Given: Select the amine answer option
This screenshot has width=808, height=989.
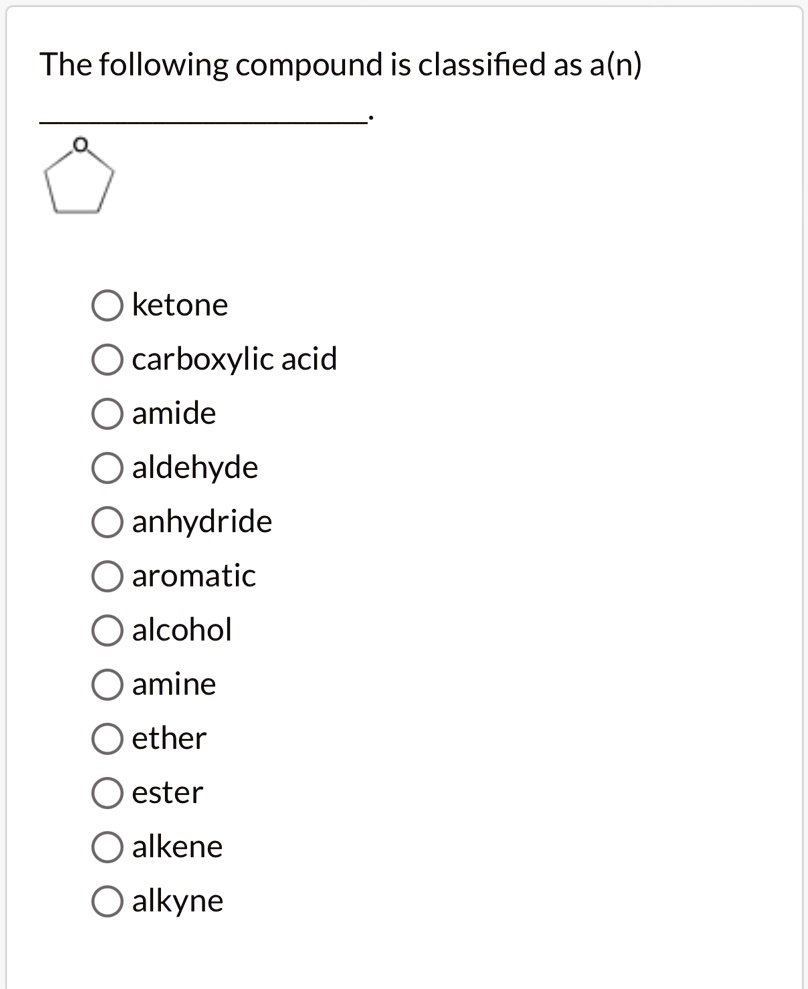Looking at the screenshot, I should tap(107, 684).
